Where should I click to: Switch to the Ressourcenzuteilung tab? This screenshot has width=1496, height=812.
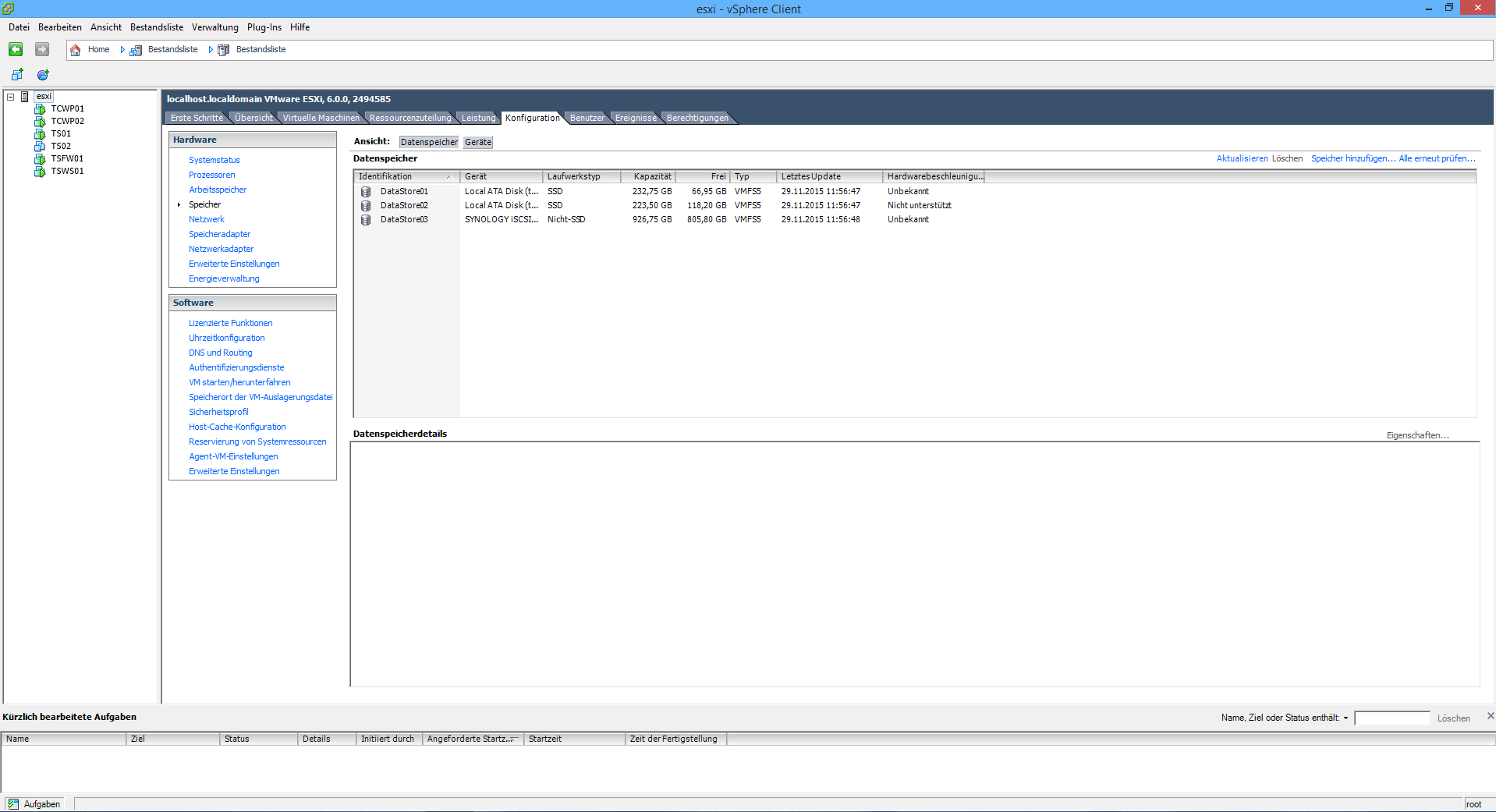(410, 118)
